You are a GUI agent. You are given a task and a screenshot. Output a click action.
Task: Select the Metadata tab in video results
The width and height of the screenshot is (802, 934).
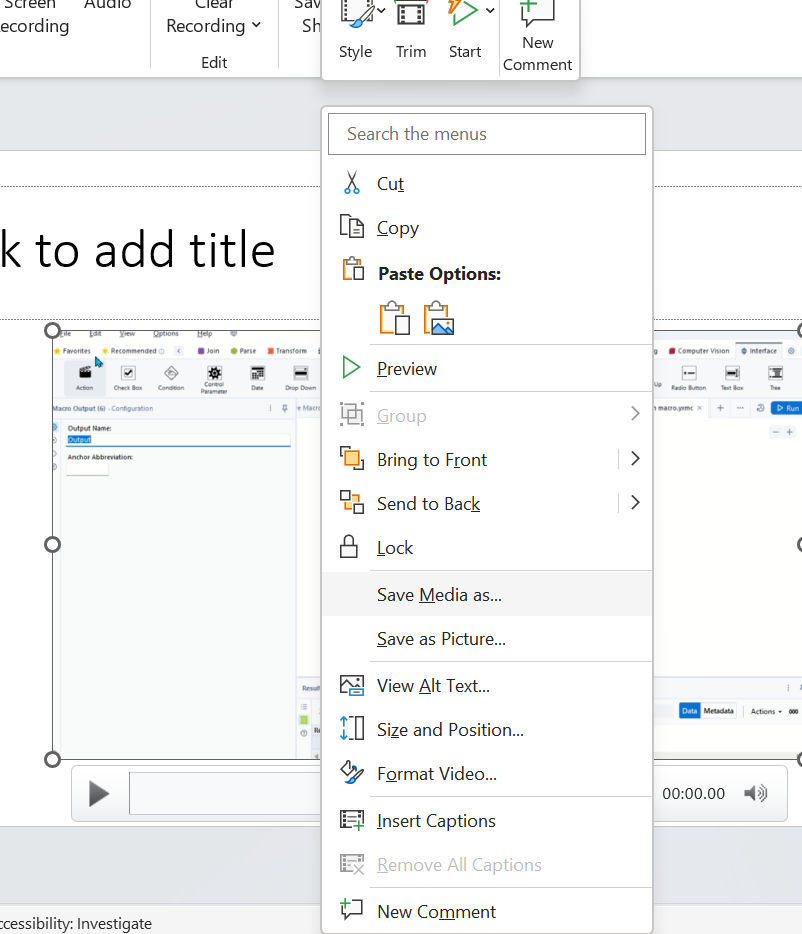click(x=718, y=711)
